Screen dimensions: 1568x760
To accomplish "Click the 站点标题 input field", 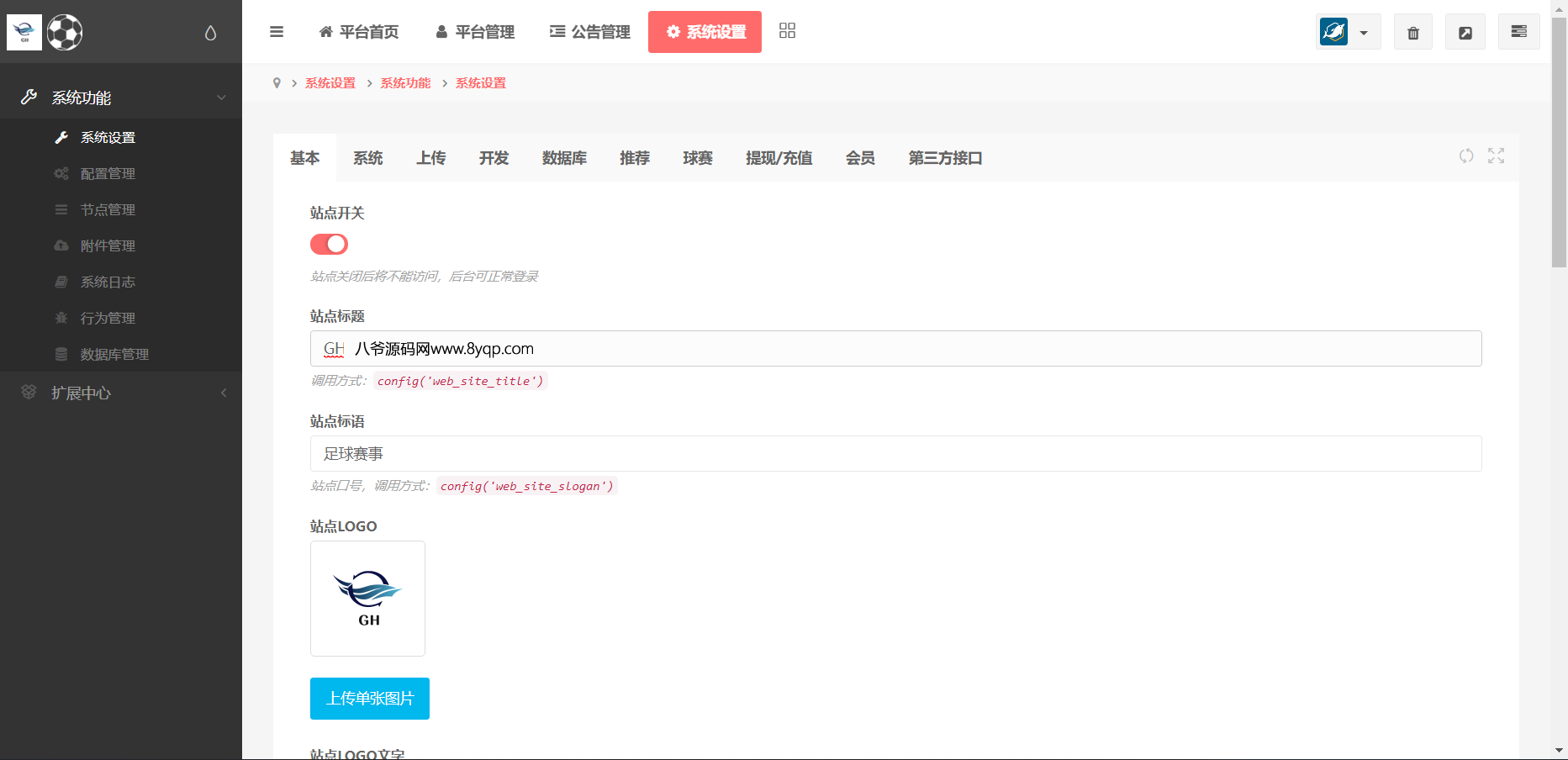I will 895,348.
